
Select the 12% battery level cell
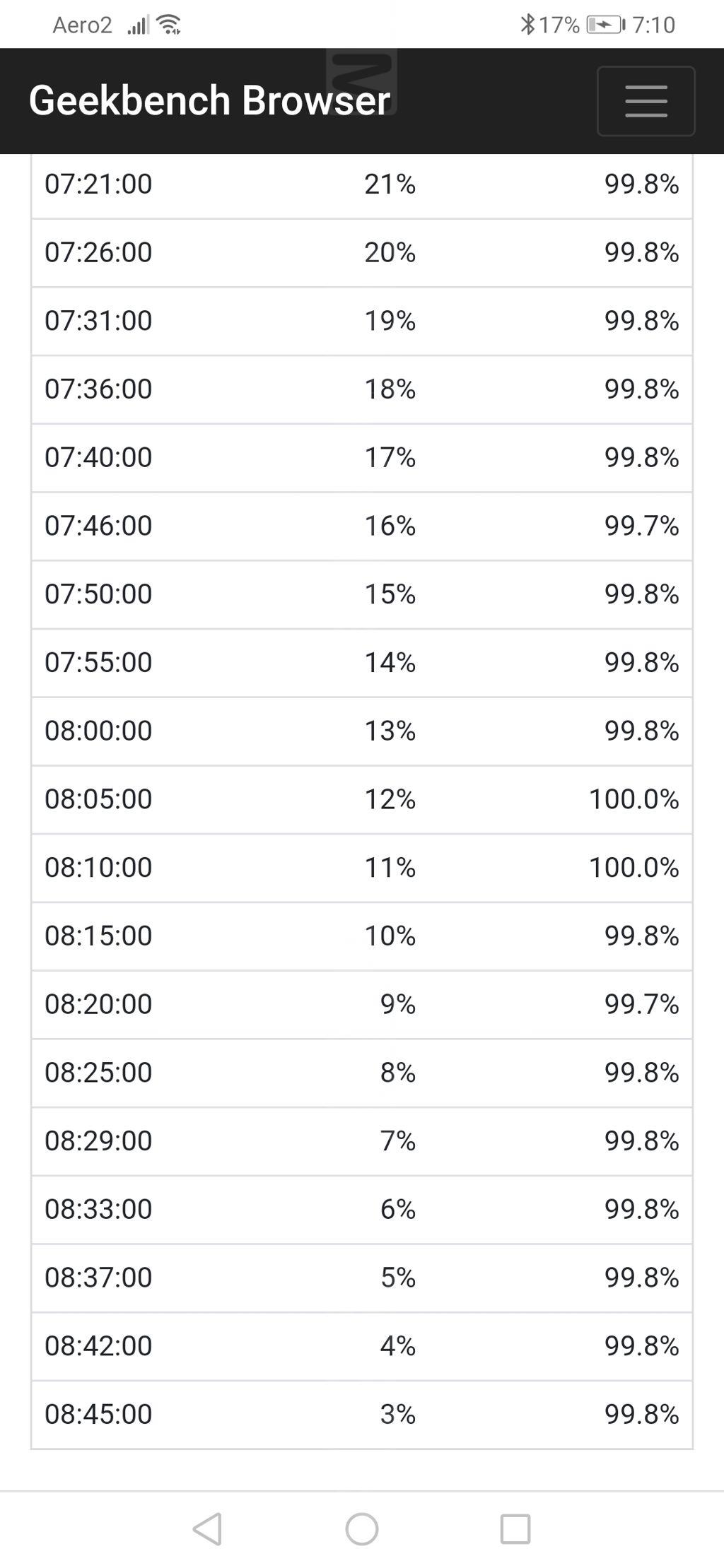coord(390,799)
